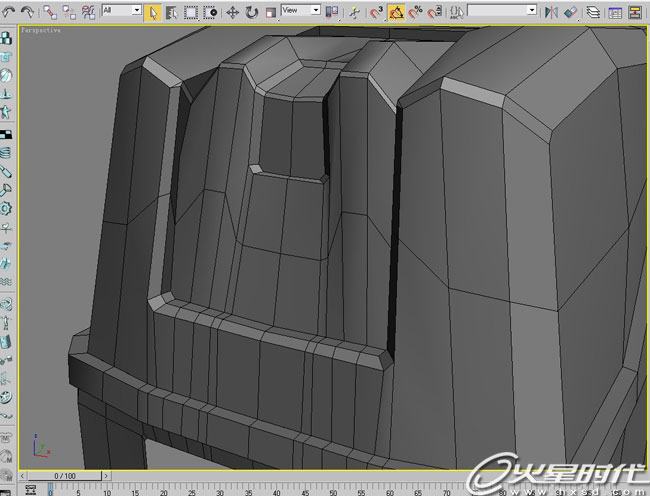Toggle the Percent Snap button
This screenshot has width=650, height=496.
415,13
